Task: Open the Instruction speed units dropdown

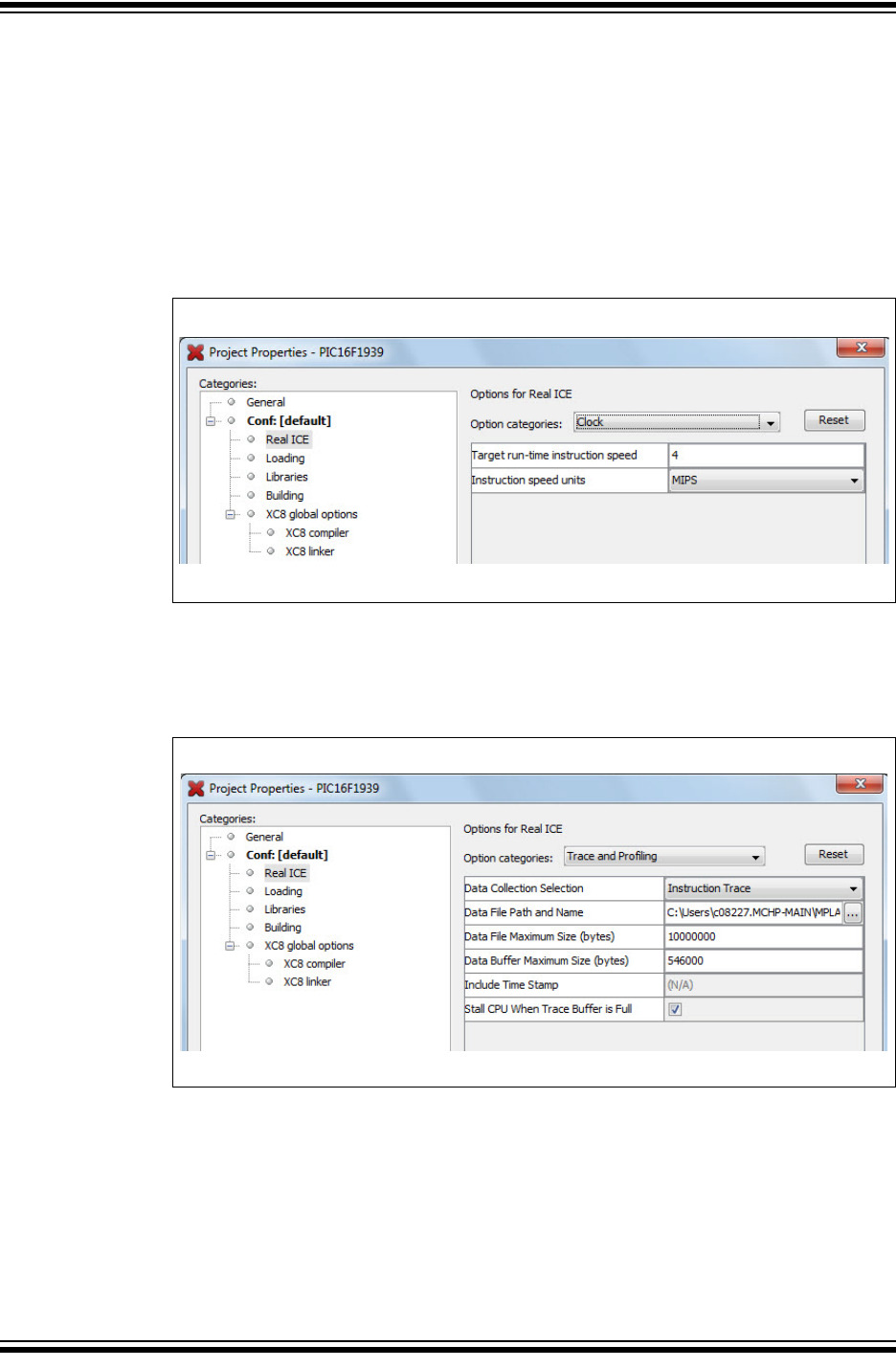Action: coord(855,480)
